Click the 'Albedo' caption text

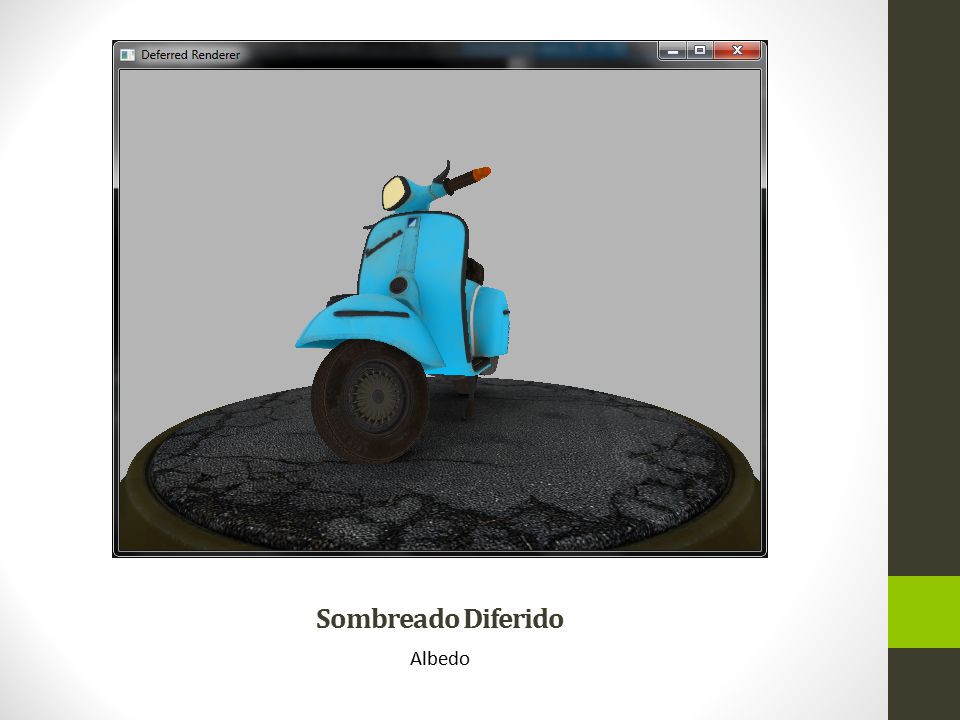click(x=440, y=659)
